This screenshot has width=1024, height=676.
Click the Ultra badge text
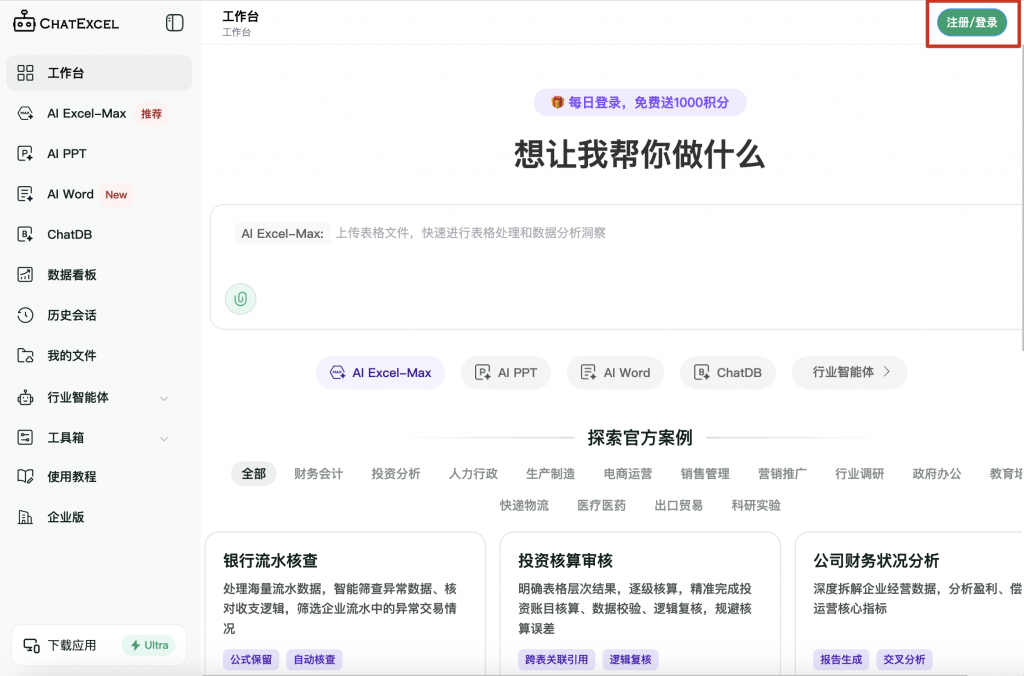point(156,645)
